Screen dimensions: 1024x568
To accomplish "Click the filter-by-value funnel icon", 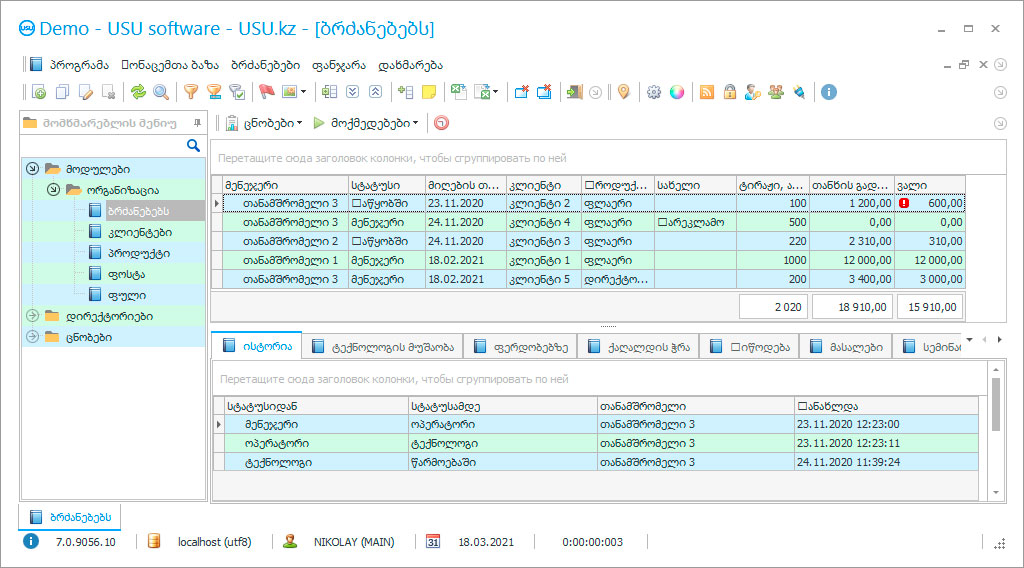I will click(214, 92).
